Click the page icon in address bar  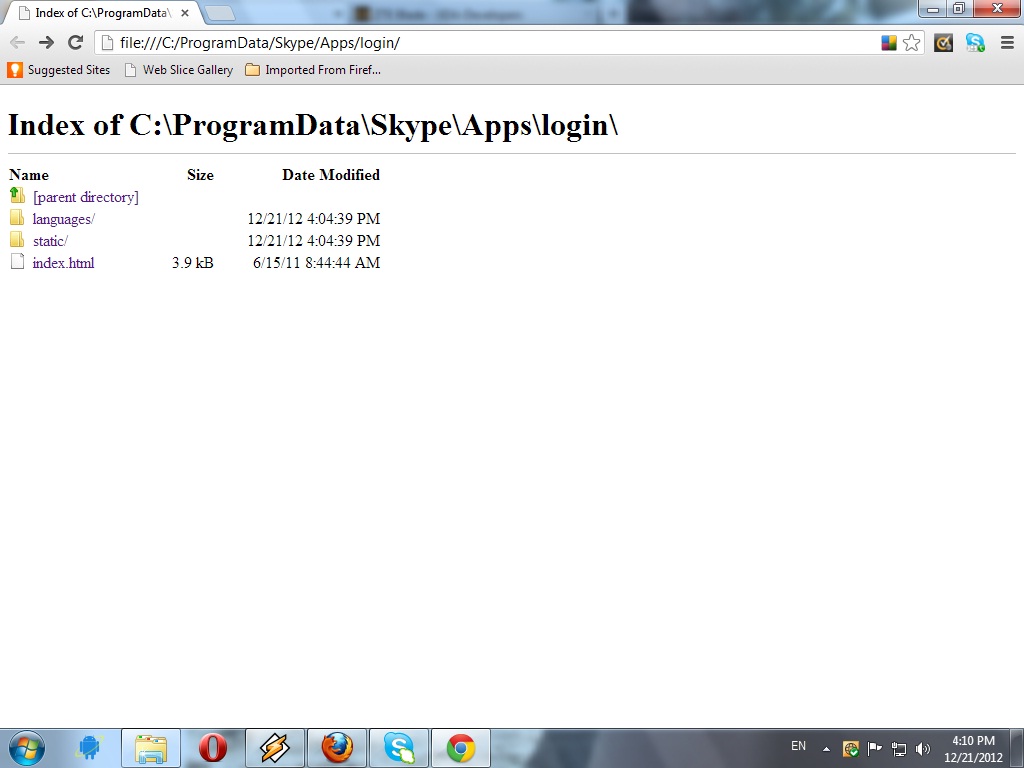pyautogui.click(x=107, y=43)
